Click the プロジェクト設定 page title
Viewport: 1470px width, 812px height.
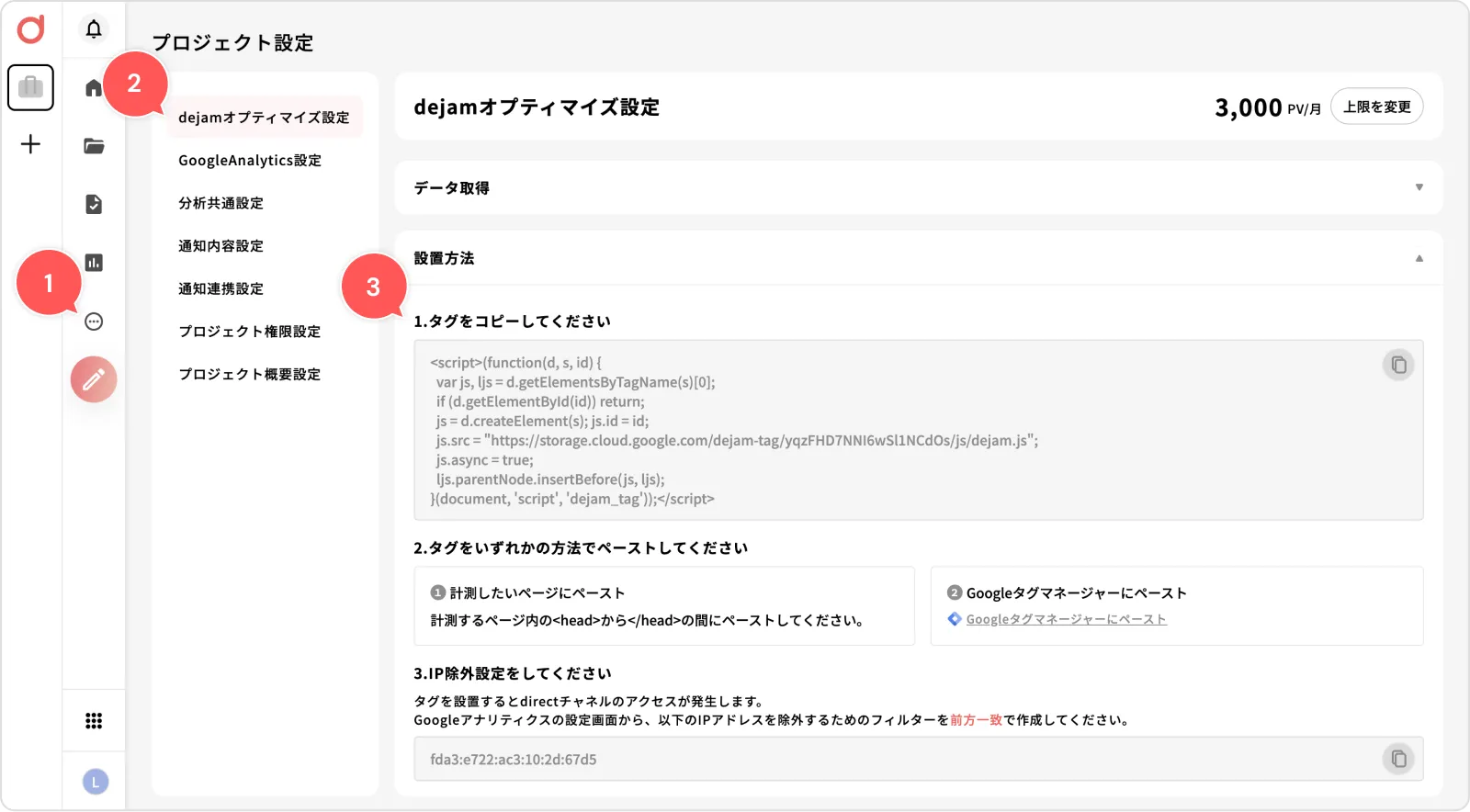pos(232,43)
